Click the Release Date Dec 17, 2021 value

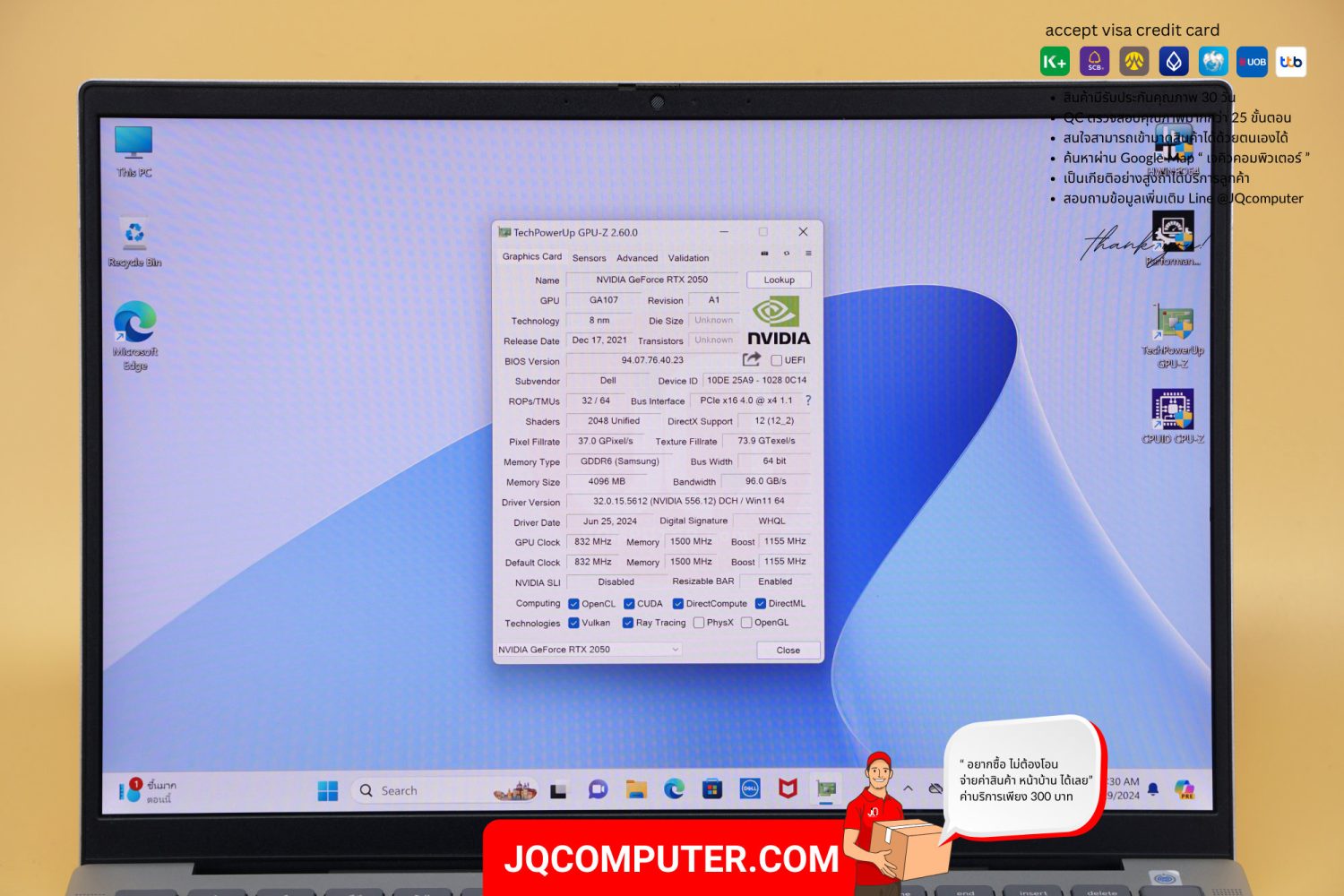599,340
